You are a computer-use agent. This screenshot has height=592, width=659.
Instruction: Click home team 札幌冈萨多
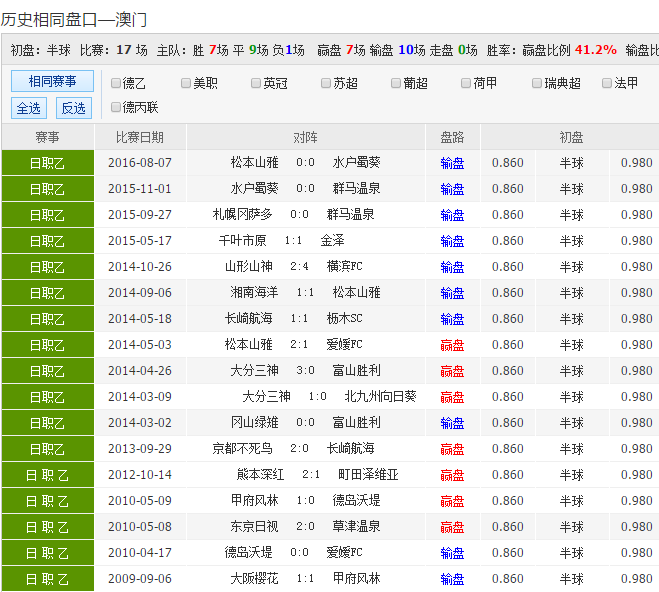click(243, 215)
